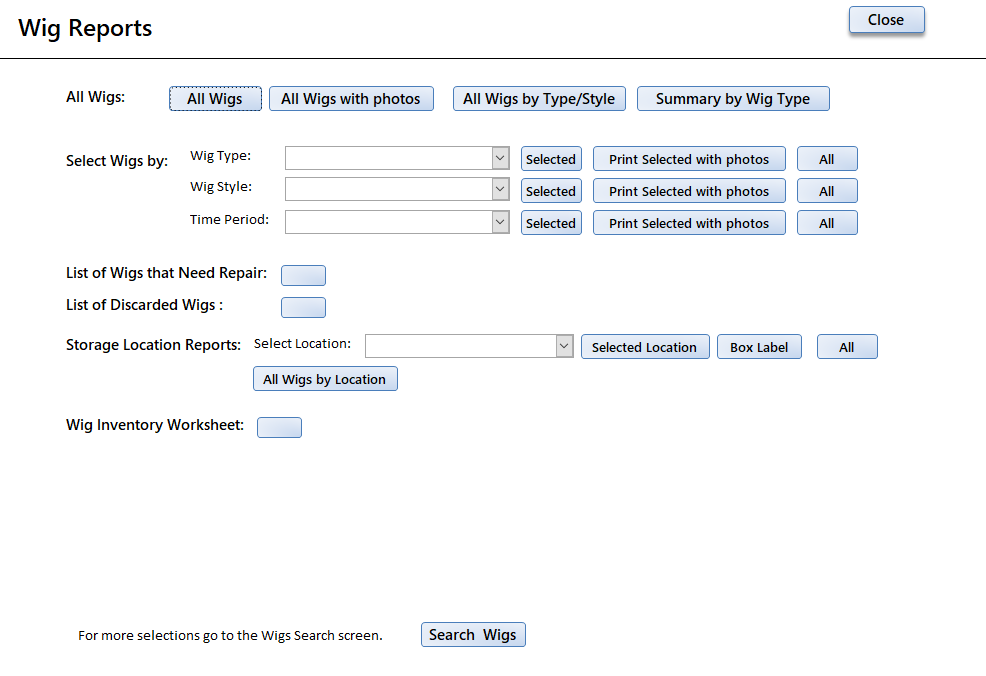Open All Wigs by Type/Style report
Viewport: 986px width, 676px height.
(x=539, y=99)
